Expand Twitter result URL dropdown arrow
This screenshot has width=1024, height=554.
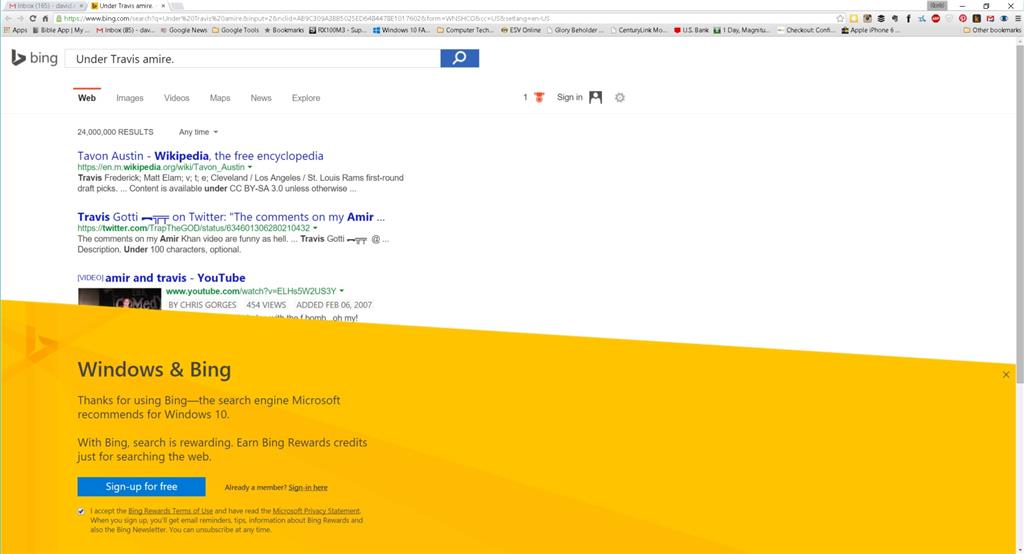(315, 228)
